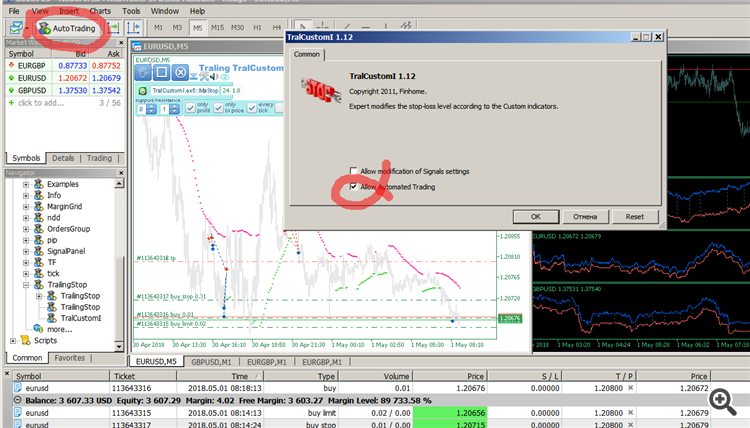Image resolution: width=750 pixels, height=428 pixels.
Task: Switch to the Favorites tab in Navigator
Action: tap(69, 358)
